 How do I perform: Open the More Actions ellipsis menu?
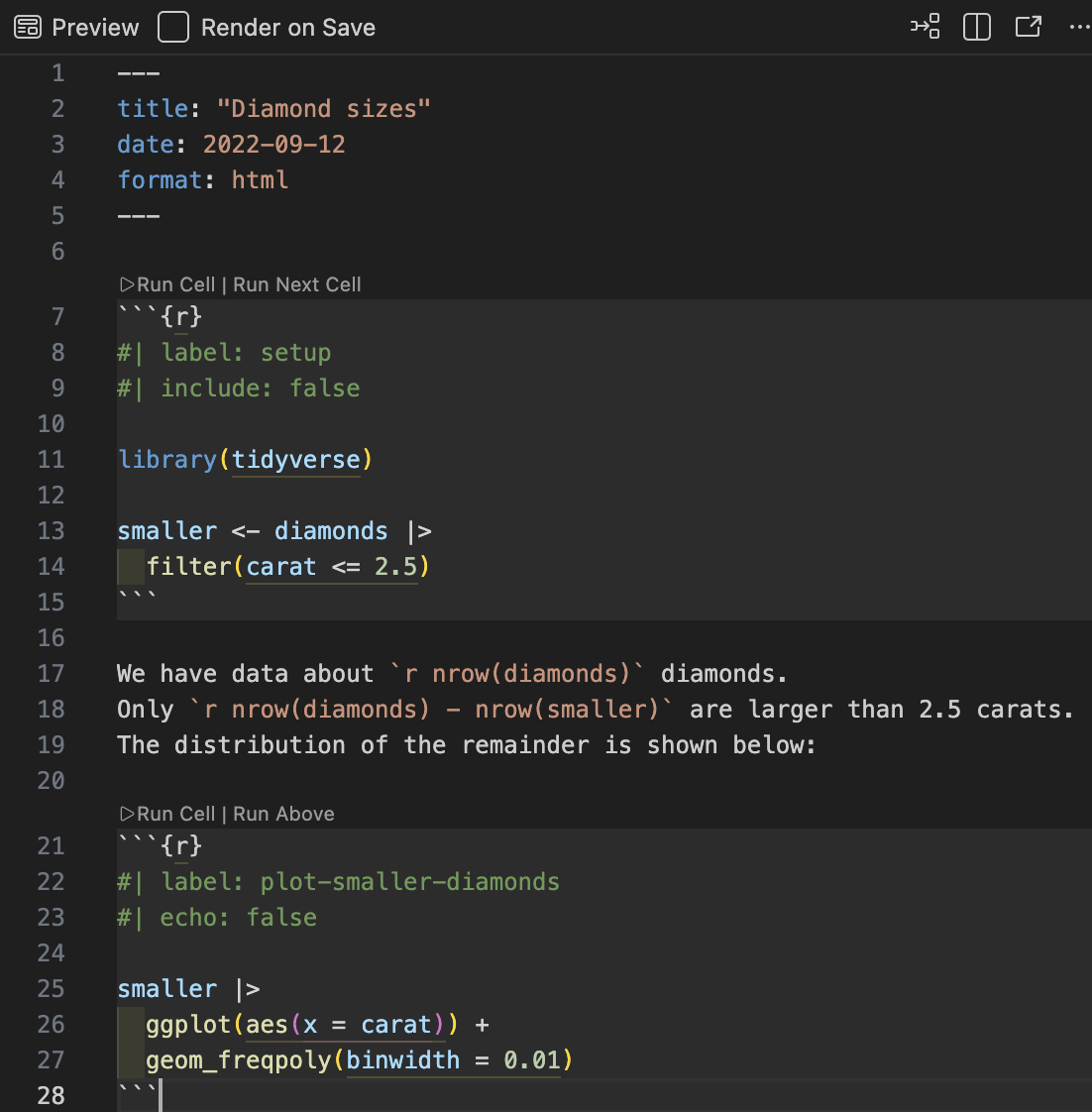(1079, 27)
